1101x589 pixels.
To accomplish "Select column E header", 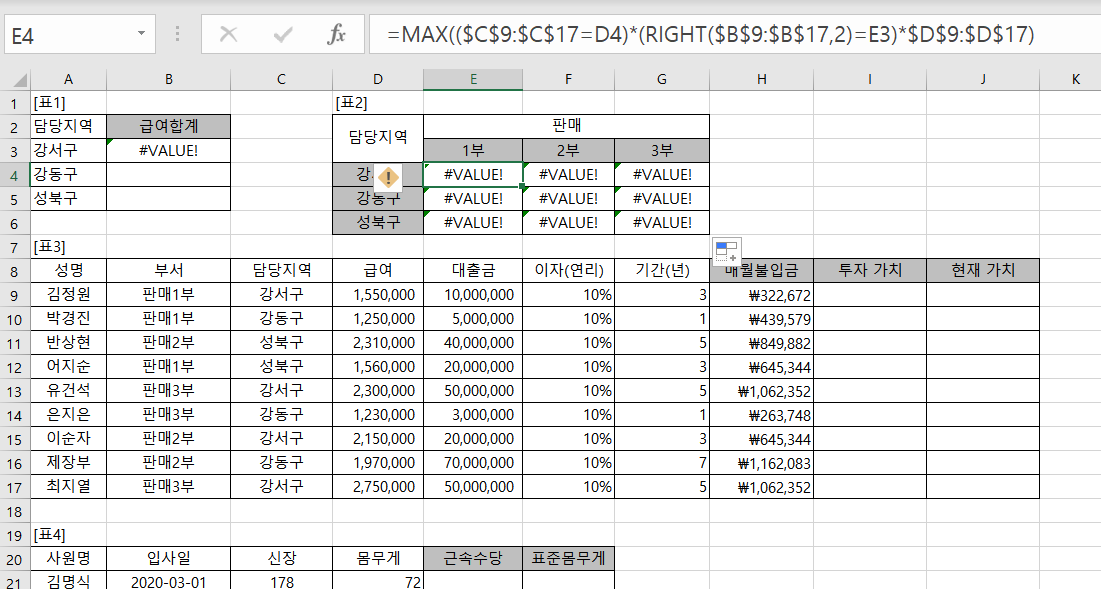I will coord(472,79).
